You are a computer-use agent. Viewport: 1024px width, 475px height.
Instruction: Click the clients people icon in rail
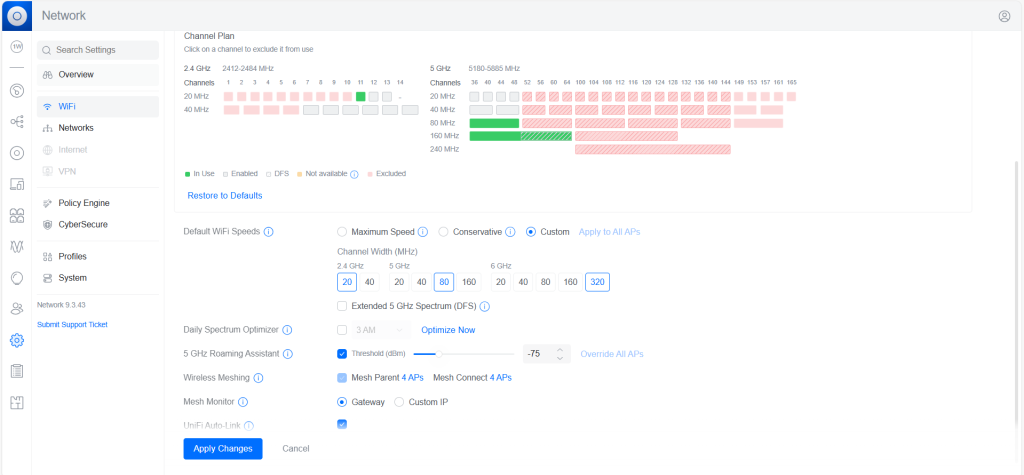tap(16, 309)
